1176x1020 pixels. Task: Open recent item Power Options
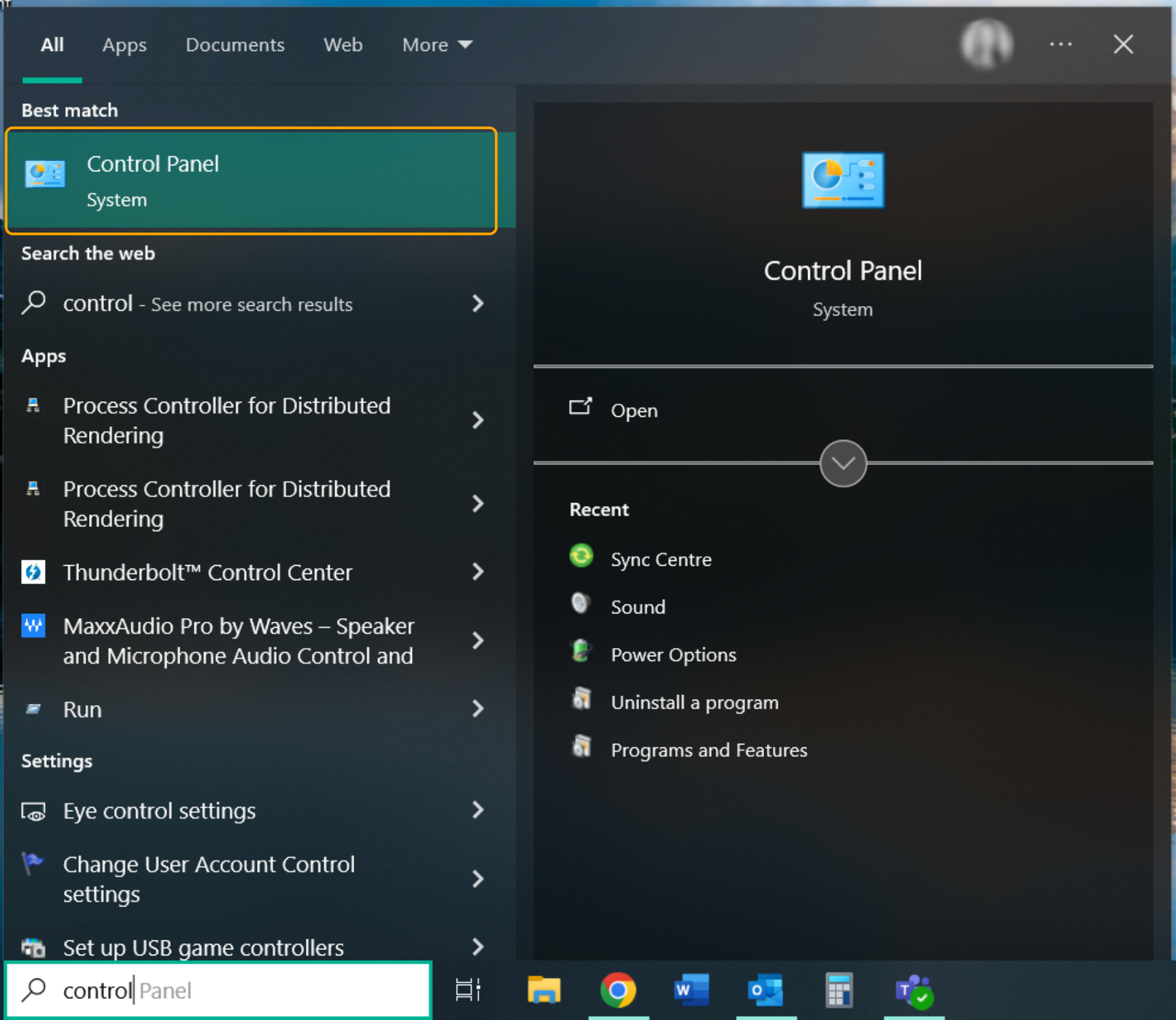(674, 655)
